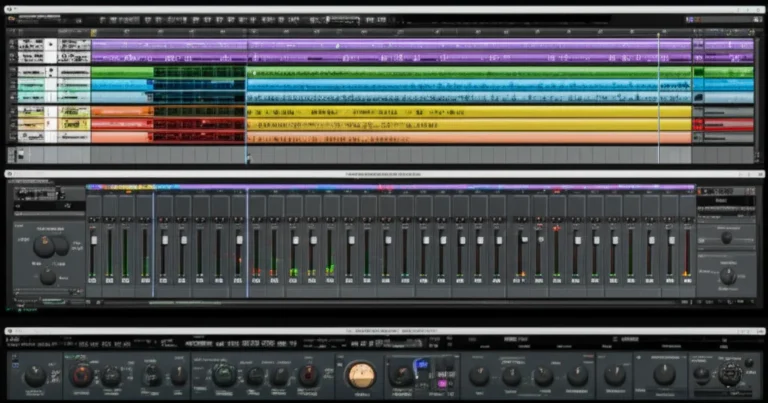Click the transport display in the arrangement toolbar

coord(343,20)
